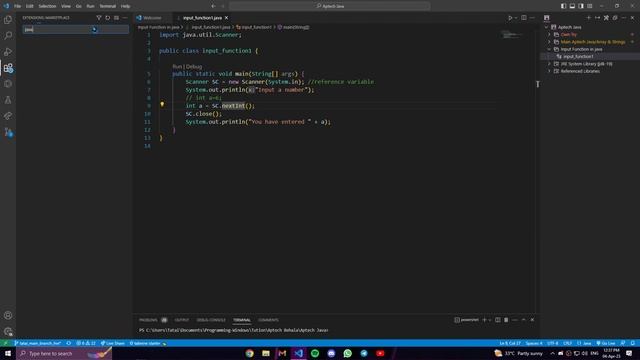Run the Java file with play button
Image resolution: width=640 pixels, height=360 pixels.
coord(510,18)
